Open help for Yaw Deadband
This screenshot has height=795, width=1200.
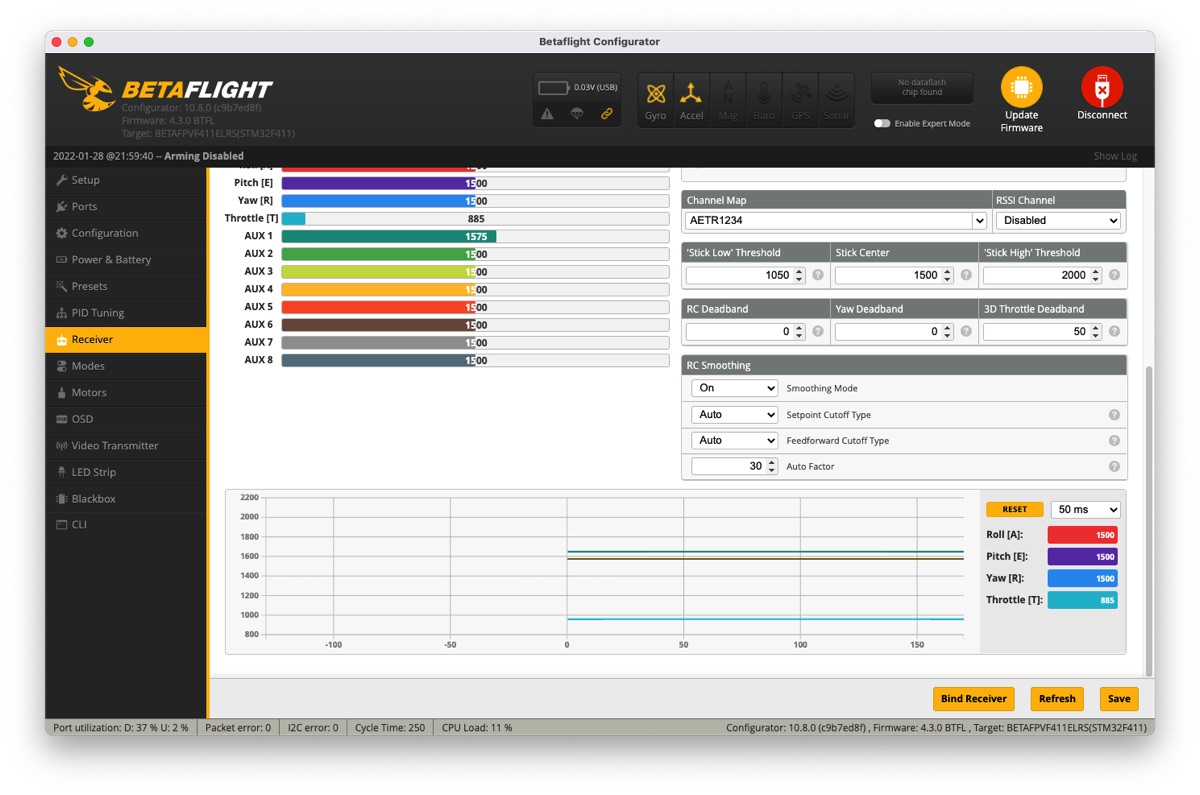pos(966,331)
